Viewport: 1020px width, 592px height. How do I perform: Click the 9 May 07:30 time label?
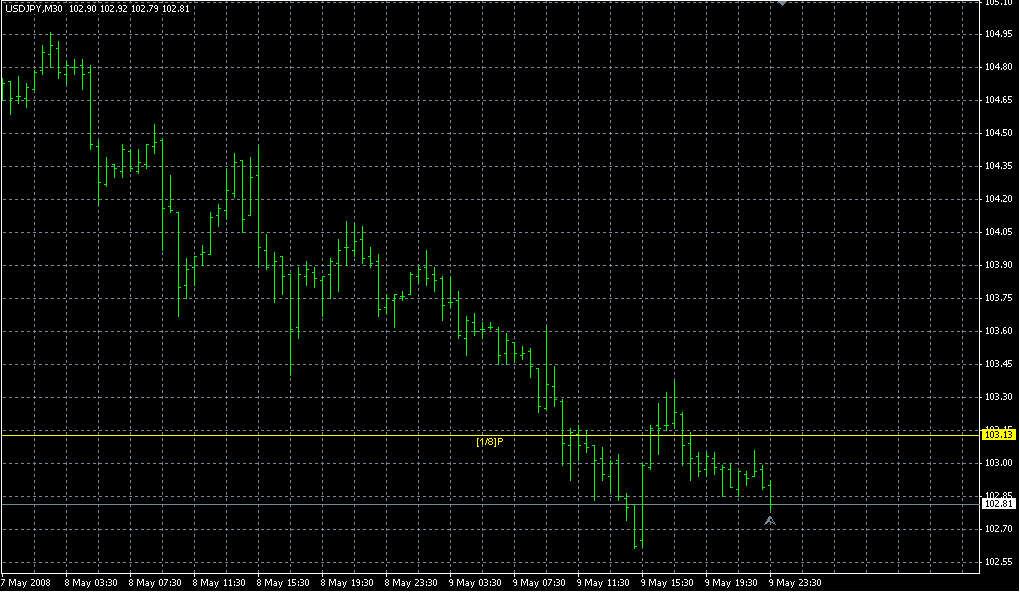pos(539,583)
